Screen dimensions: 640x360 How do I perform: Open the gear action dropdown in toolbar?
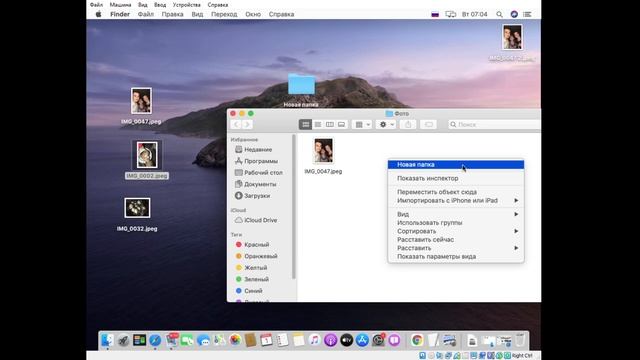[x=386, y=124]
